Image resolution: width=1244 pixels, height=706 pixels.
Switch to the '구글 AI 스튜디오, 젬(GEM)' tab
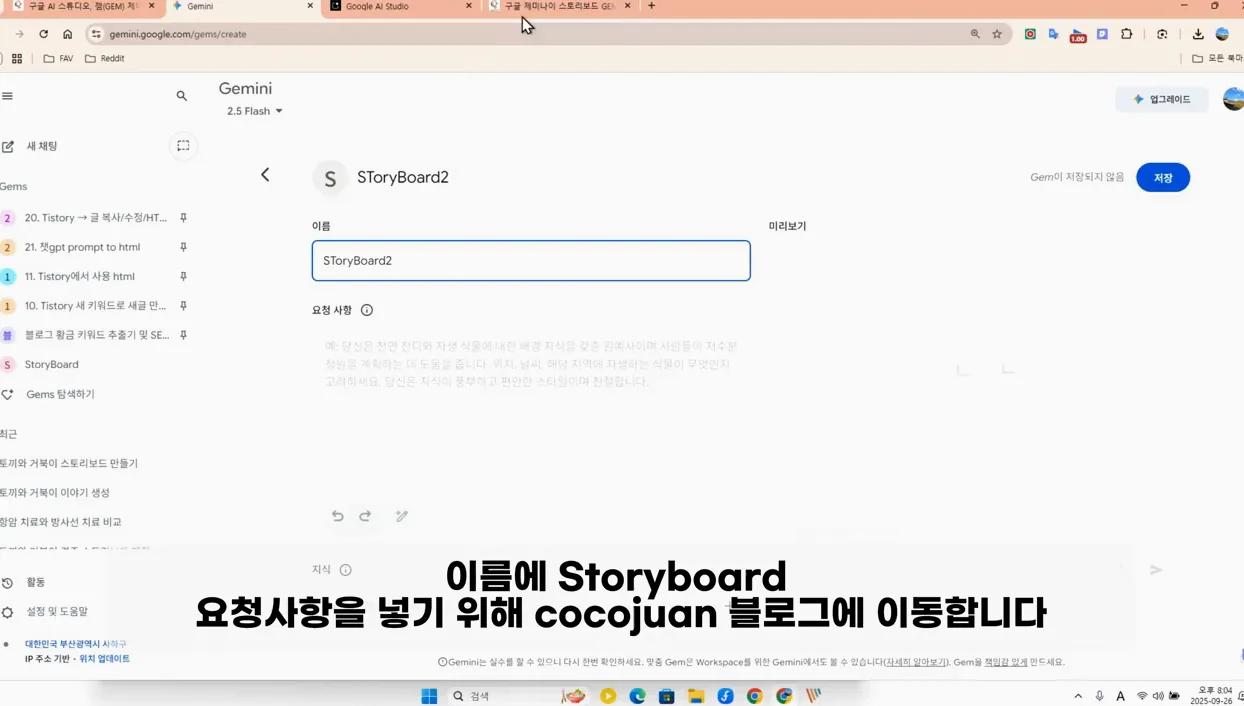(x=85, y=6)
